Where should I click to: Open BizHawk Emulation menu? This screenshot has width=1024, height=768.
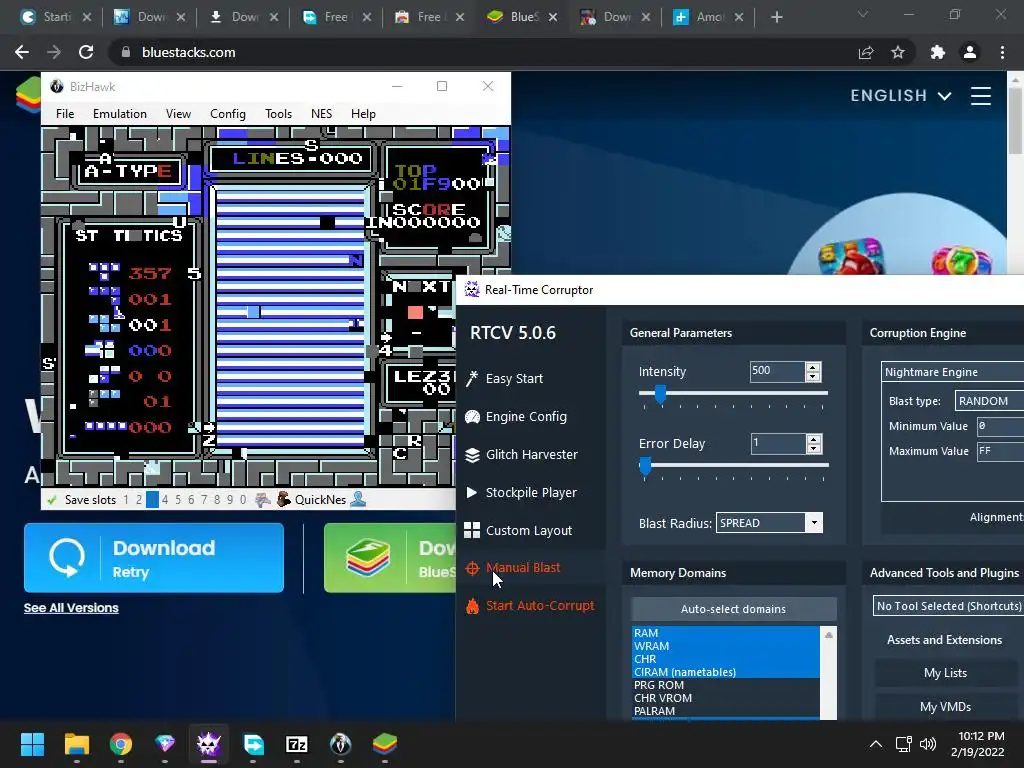point(120,114)
